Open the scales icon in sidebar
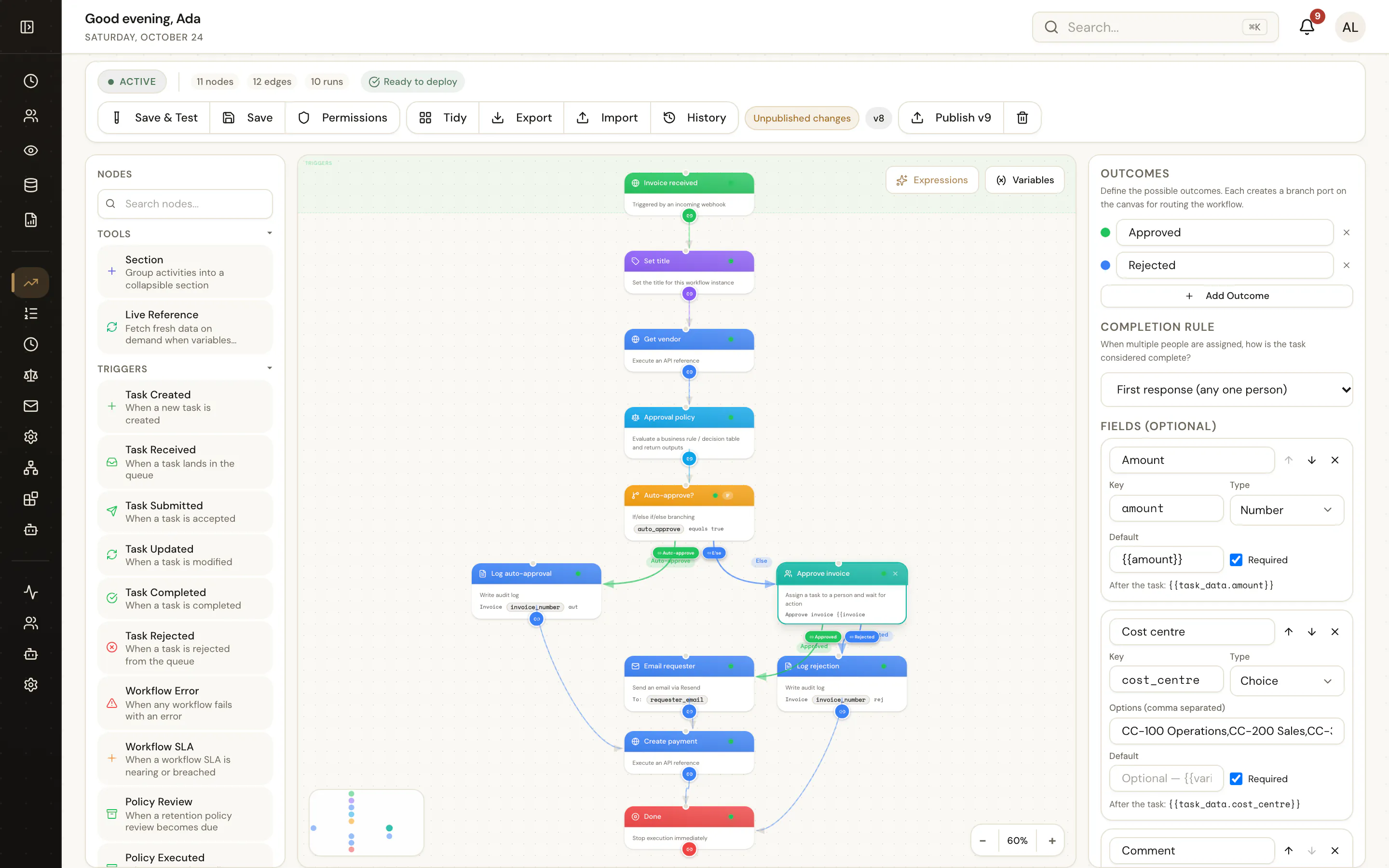The height and width of the screenshot is (868, 1389). [x=31, y=376]
